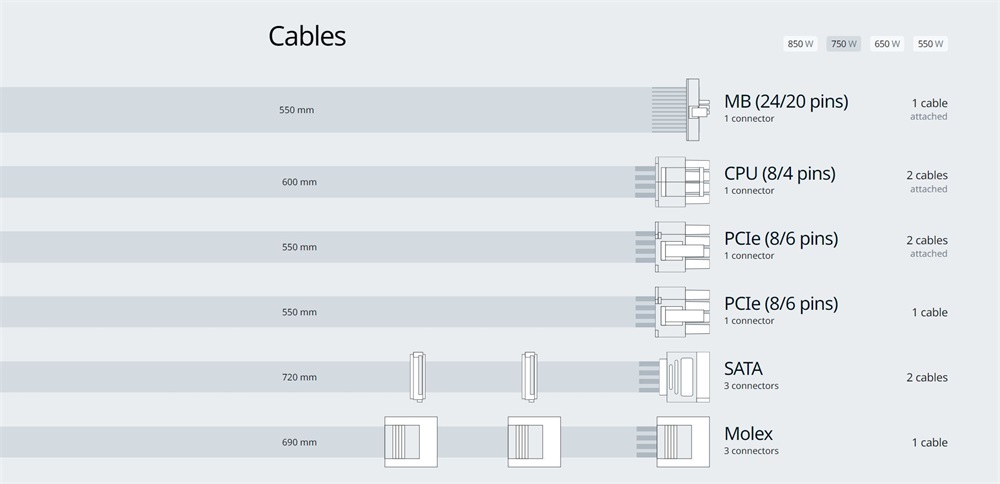The width and height of the screenshot is (1000, 484).
Task: Switch to the 550 W option
Action: [930, 44]
